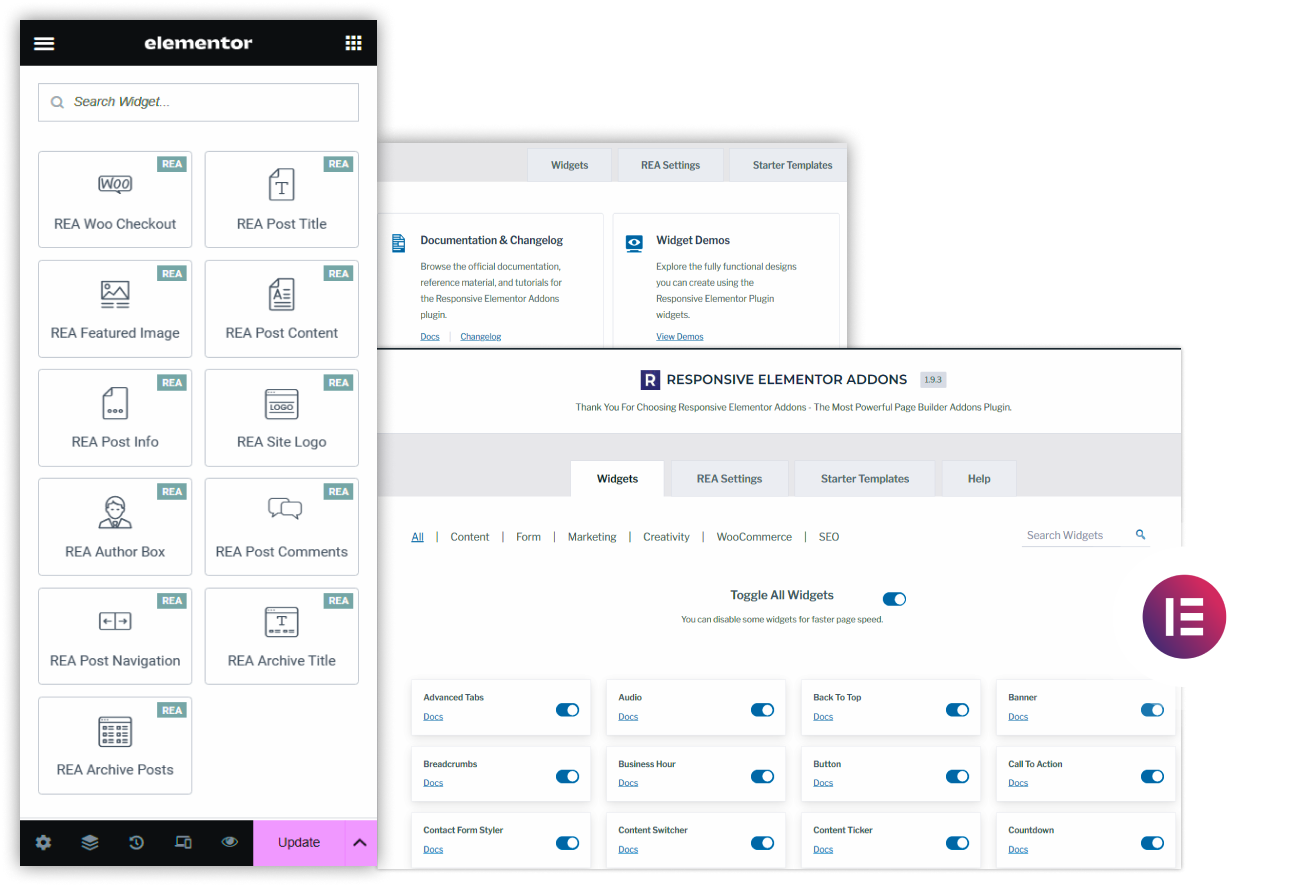Image resolution: width=1301 pixels, height=886 pixels.
Task: Toggle the Countdown widget switch
Action: pos(1152,843)
